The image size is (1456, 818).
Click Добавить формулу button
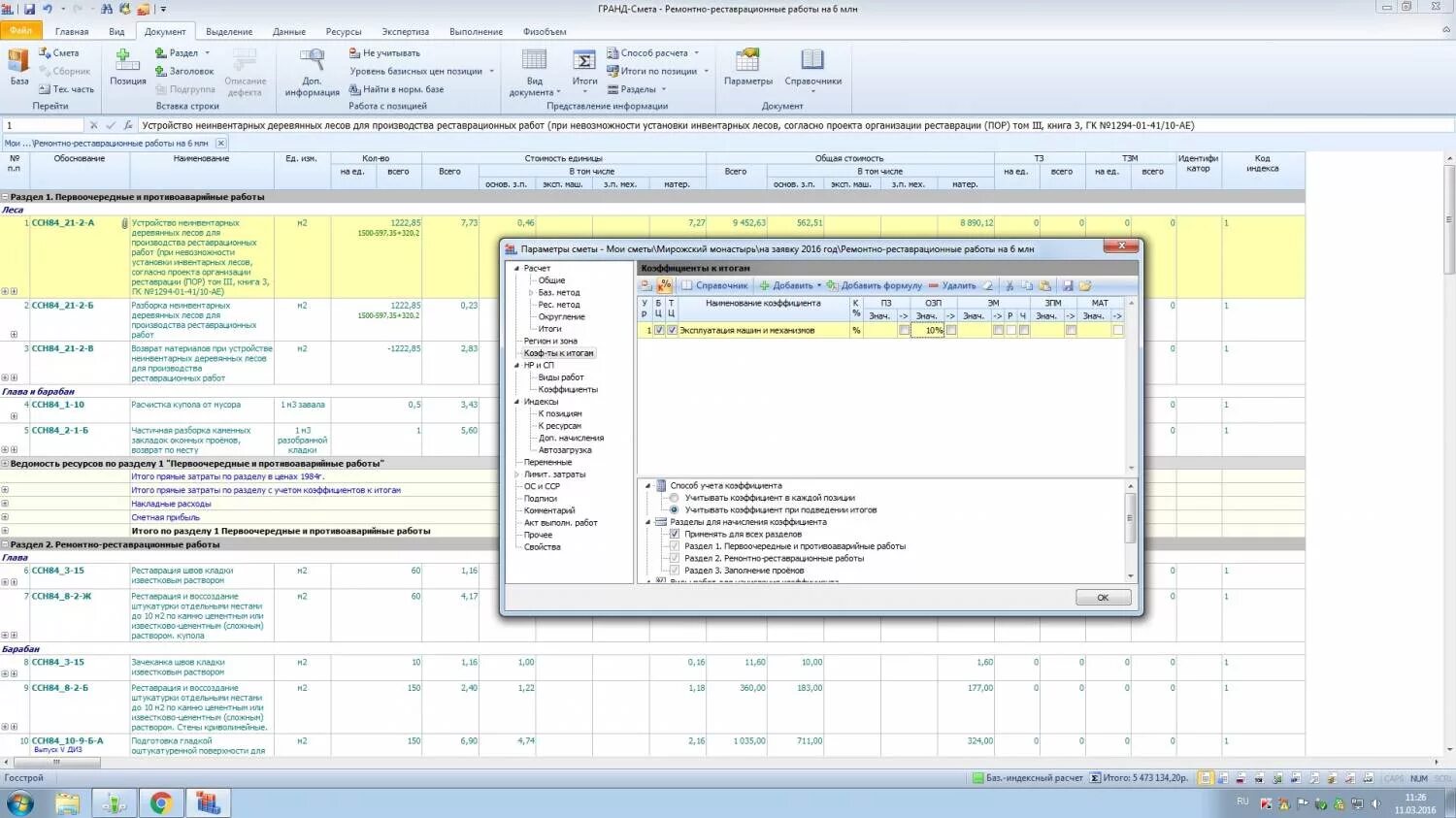click(x=874, y=285)
